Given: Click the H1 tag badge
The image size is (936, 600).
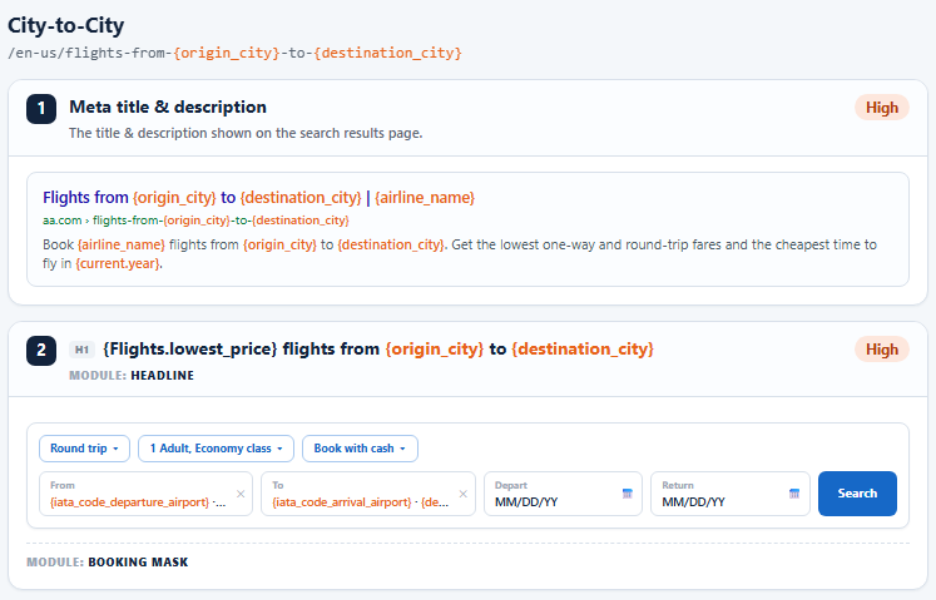Looking at the screenshot, I should pyautogui.click(x=82, y=349).
